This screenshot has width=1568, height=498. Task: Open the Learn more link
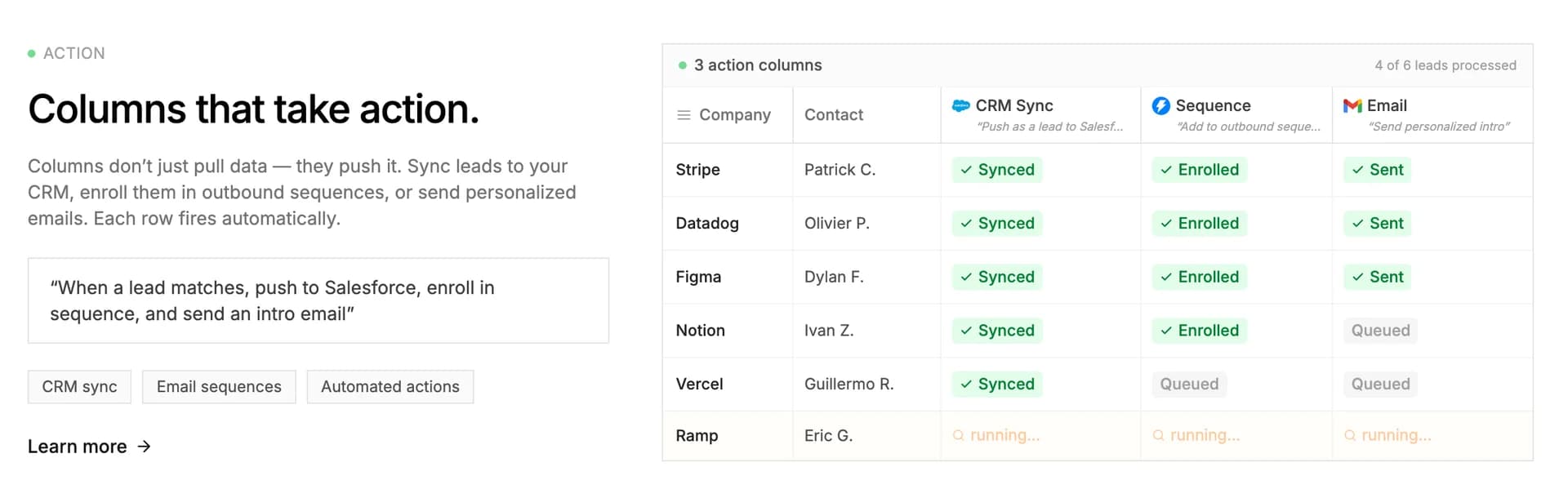click(78, 447)
